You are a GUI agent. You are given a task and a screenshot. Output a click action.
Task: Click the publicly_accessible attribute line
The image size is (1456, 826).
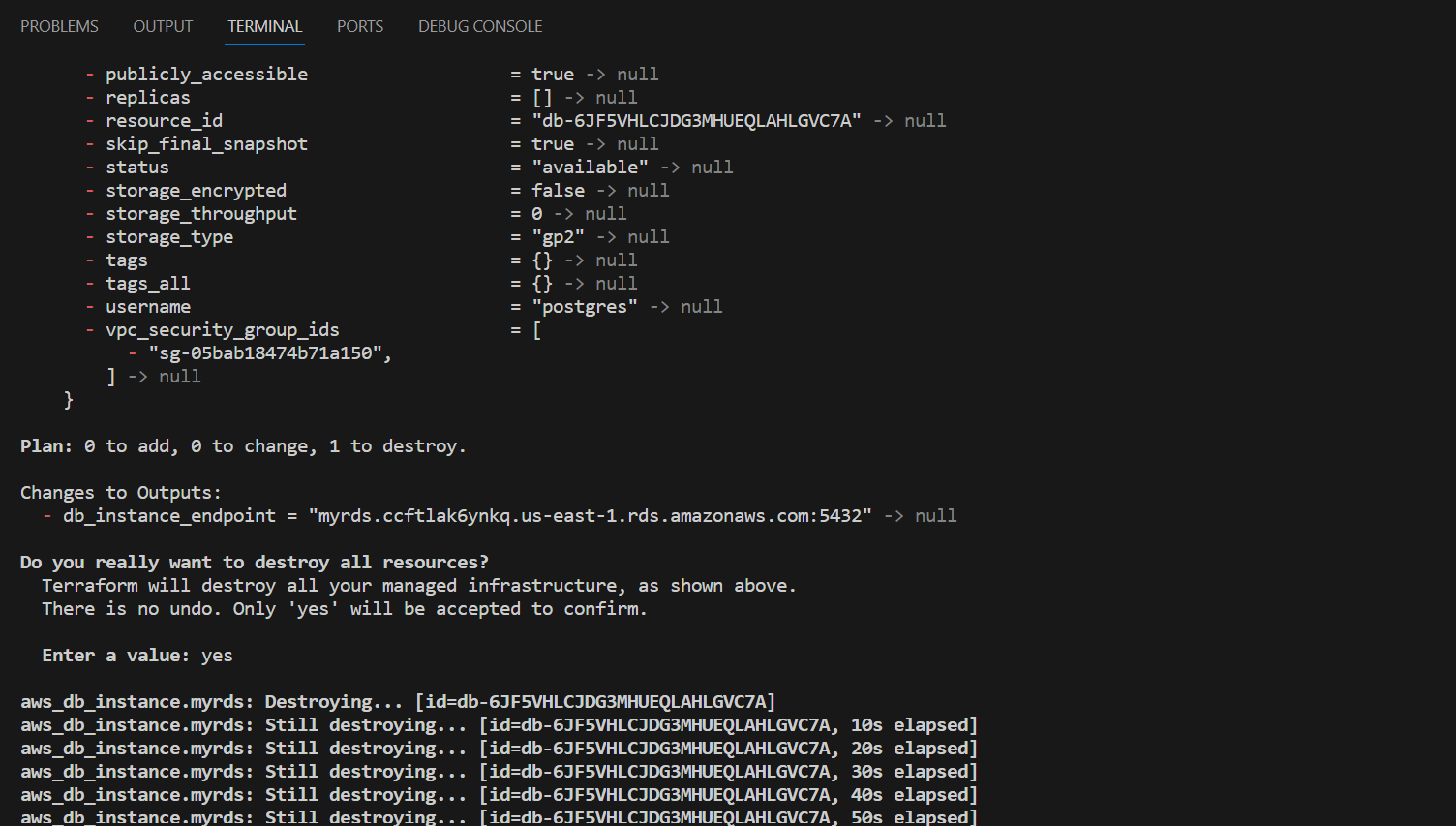[x=206, y=74]
